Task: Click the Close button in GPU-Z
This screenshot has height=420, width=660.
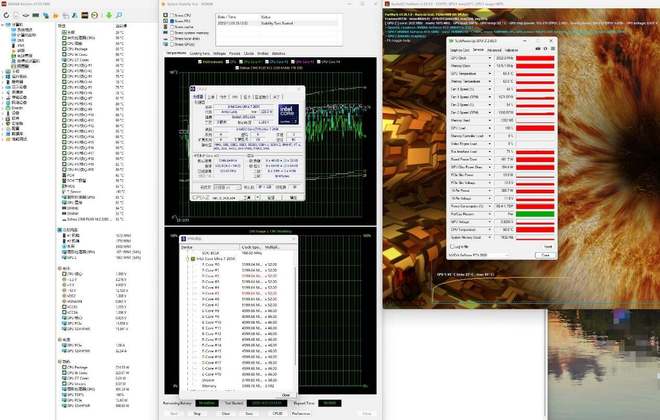Action: click(x=545, y=255)
